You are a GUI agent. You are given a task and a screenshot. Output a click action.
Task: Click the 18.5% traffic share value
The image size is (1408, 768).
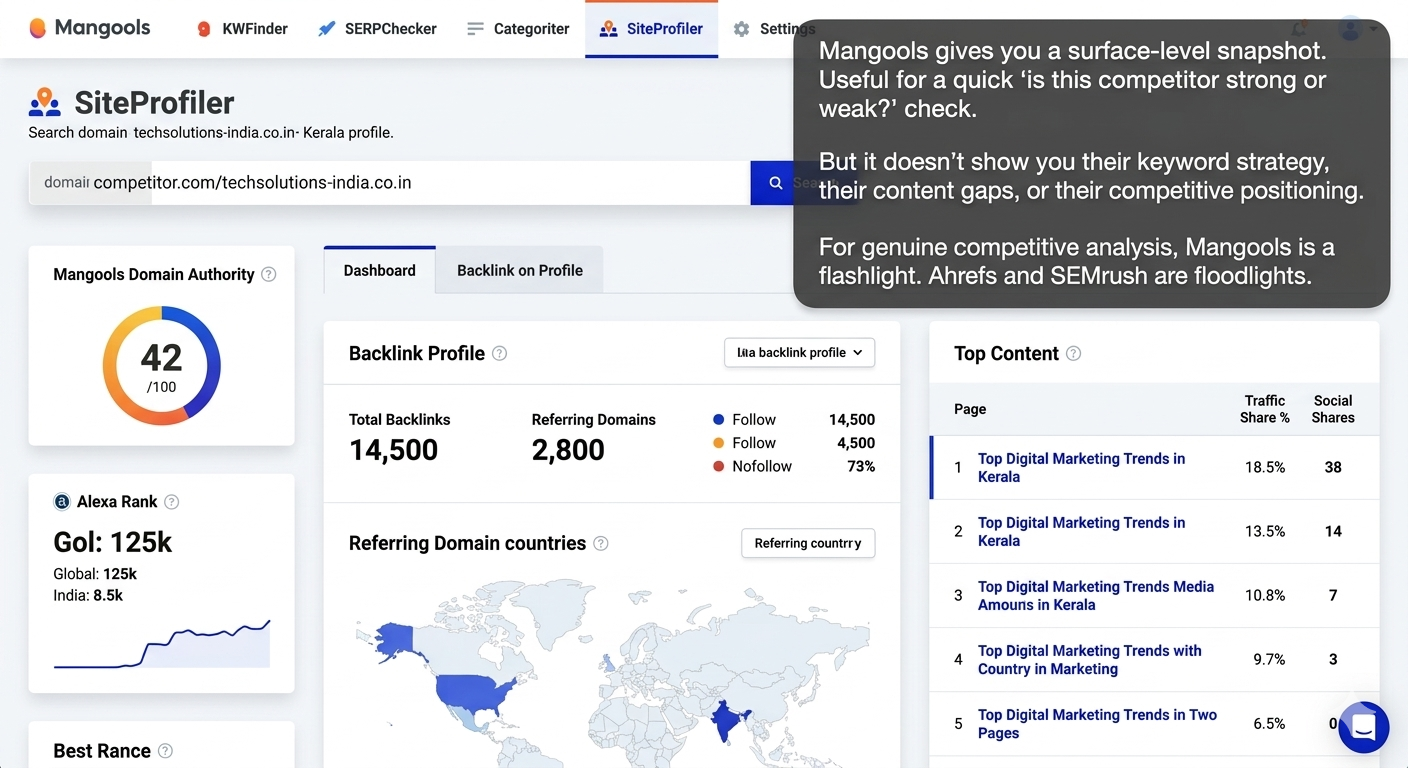point(1264,467)
